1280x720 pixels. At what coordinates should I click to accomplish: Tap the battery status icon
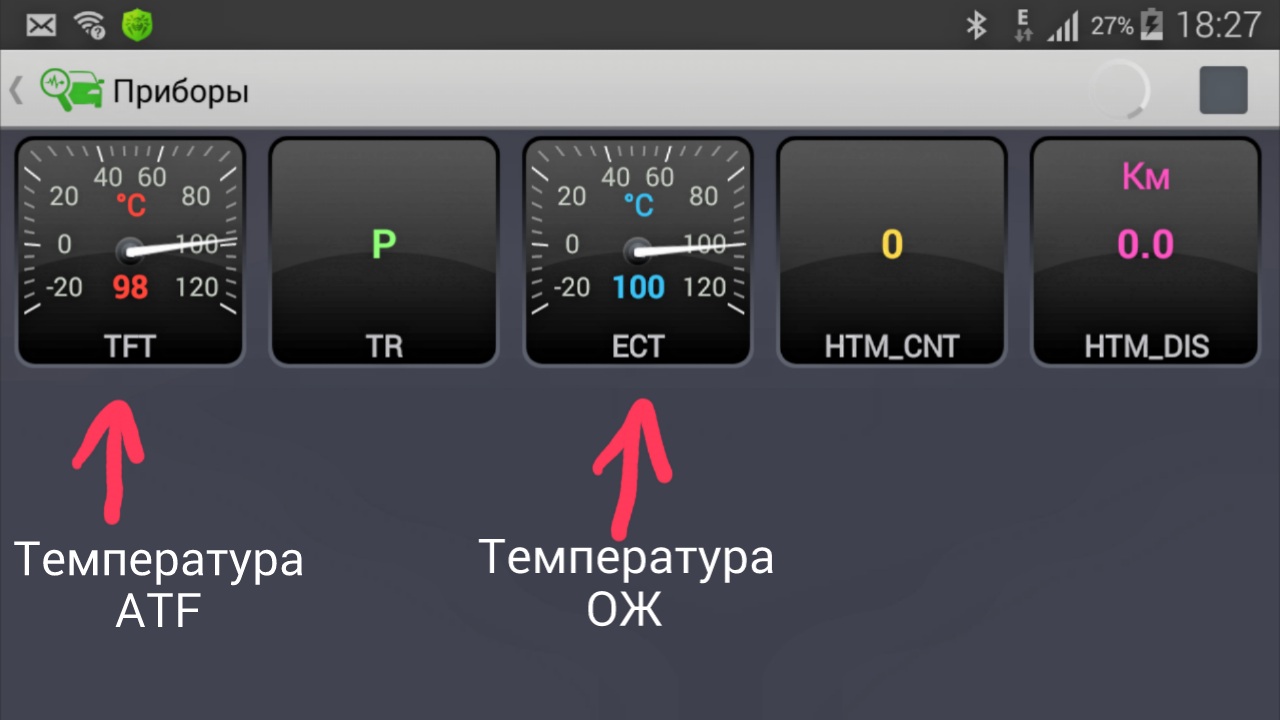(x=1152, y=25)
